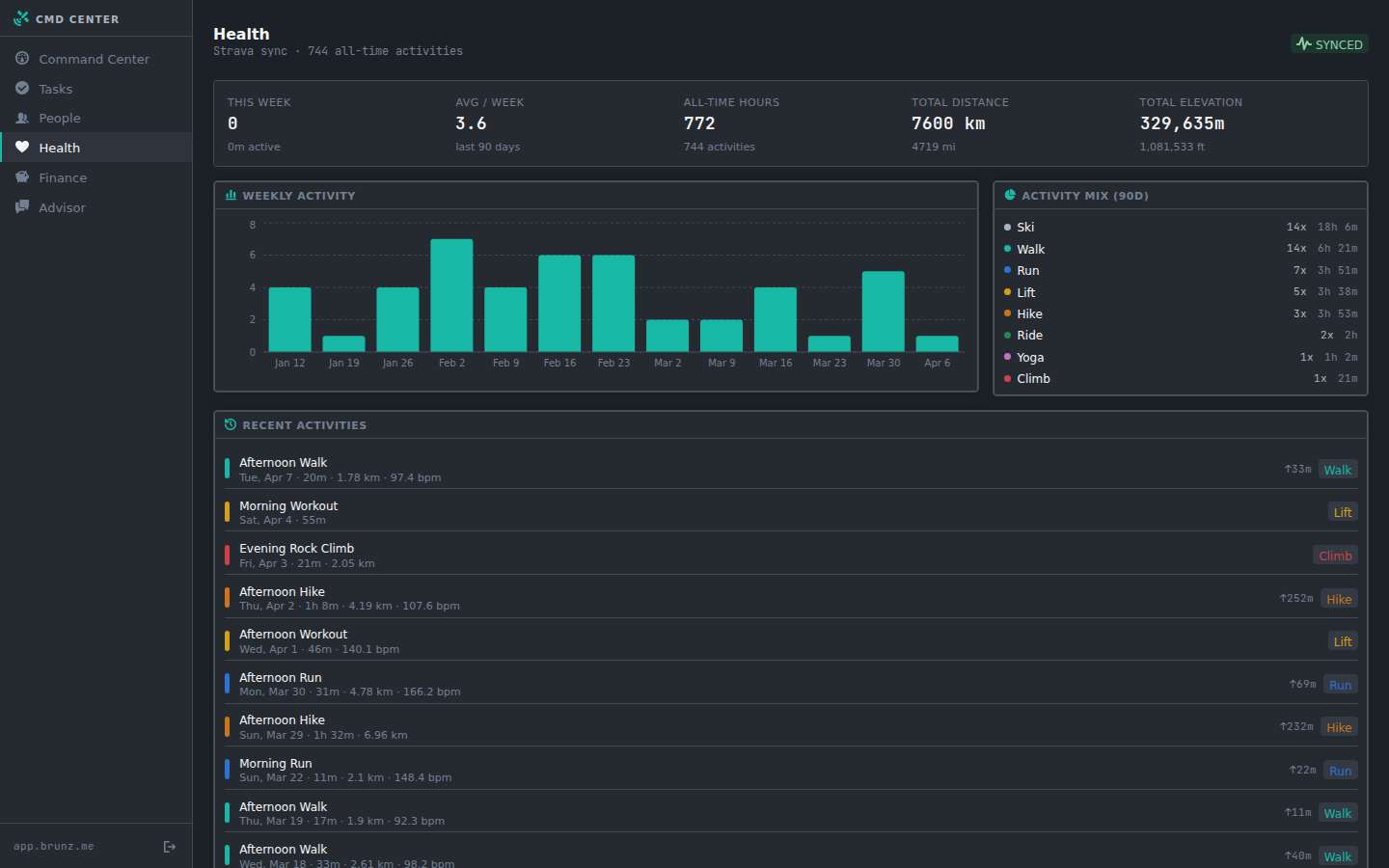This screenshot has height=868, width=1389.
Task: Open the Afternoon Workout activity row
Action: (x=791, y=641)
